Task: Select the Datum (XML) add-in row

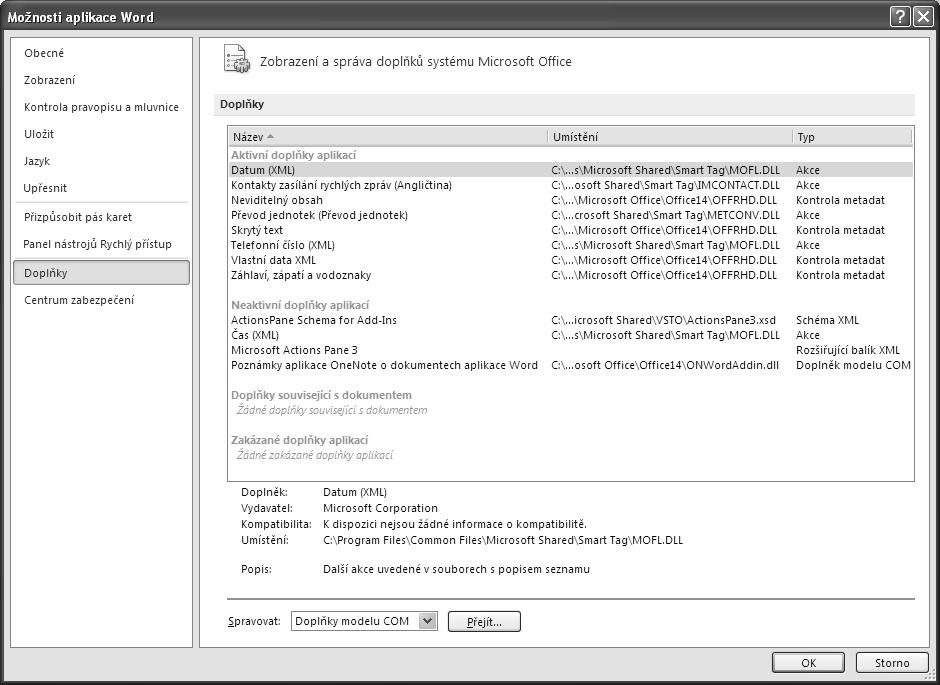Action: 571,170
